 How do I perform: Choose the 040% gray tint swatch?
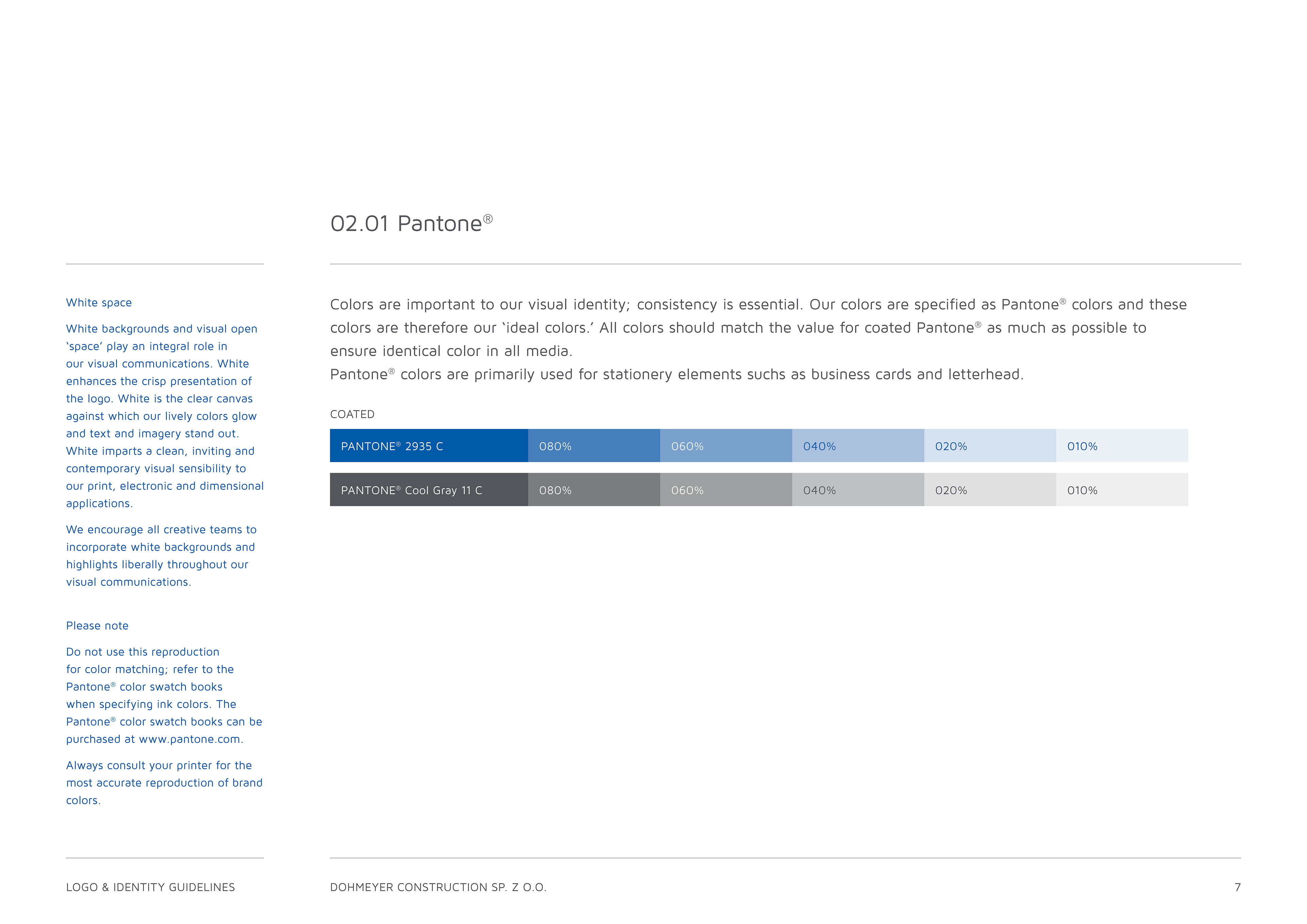pyautogui.click(x=858, y=490)
